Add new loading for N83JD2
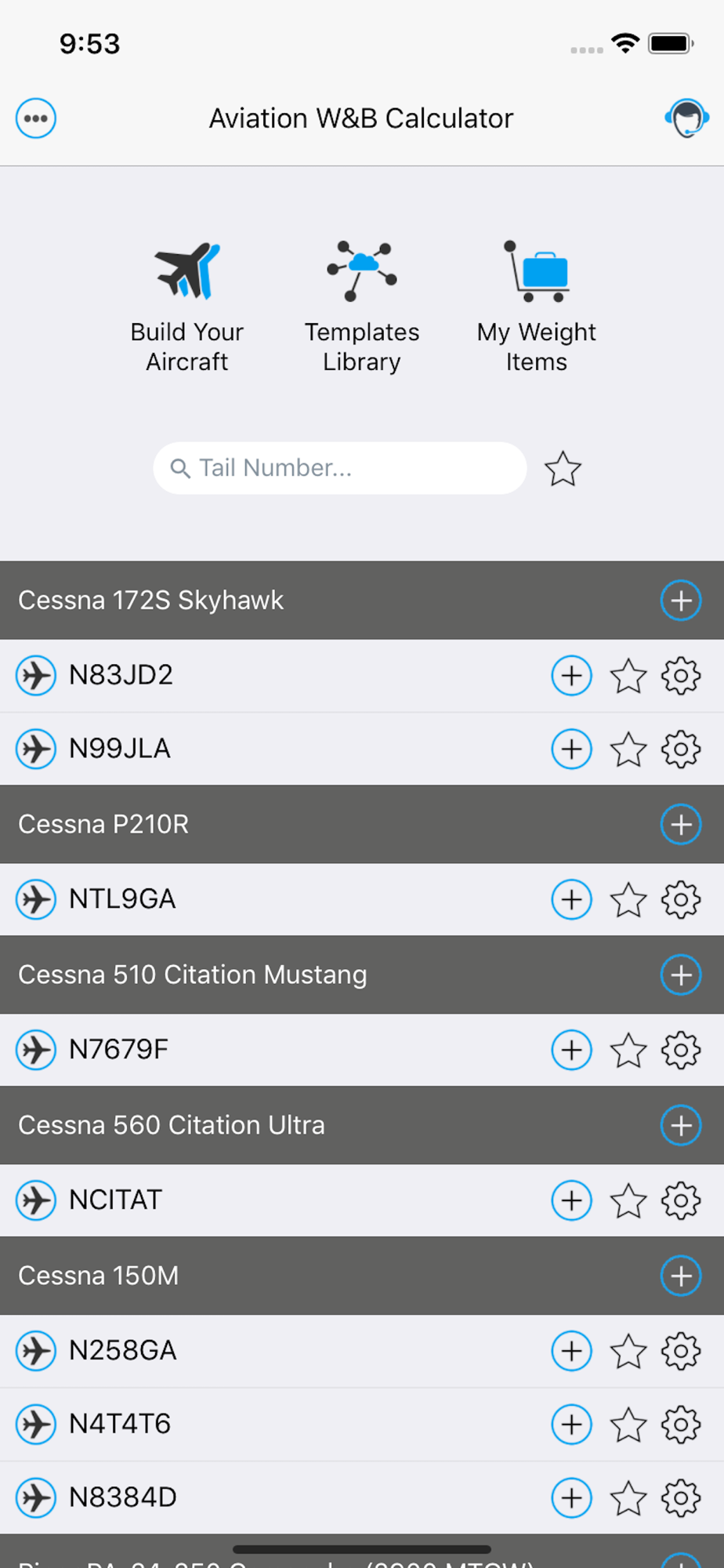 click(571, 676)
